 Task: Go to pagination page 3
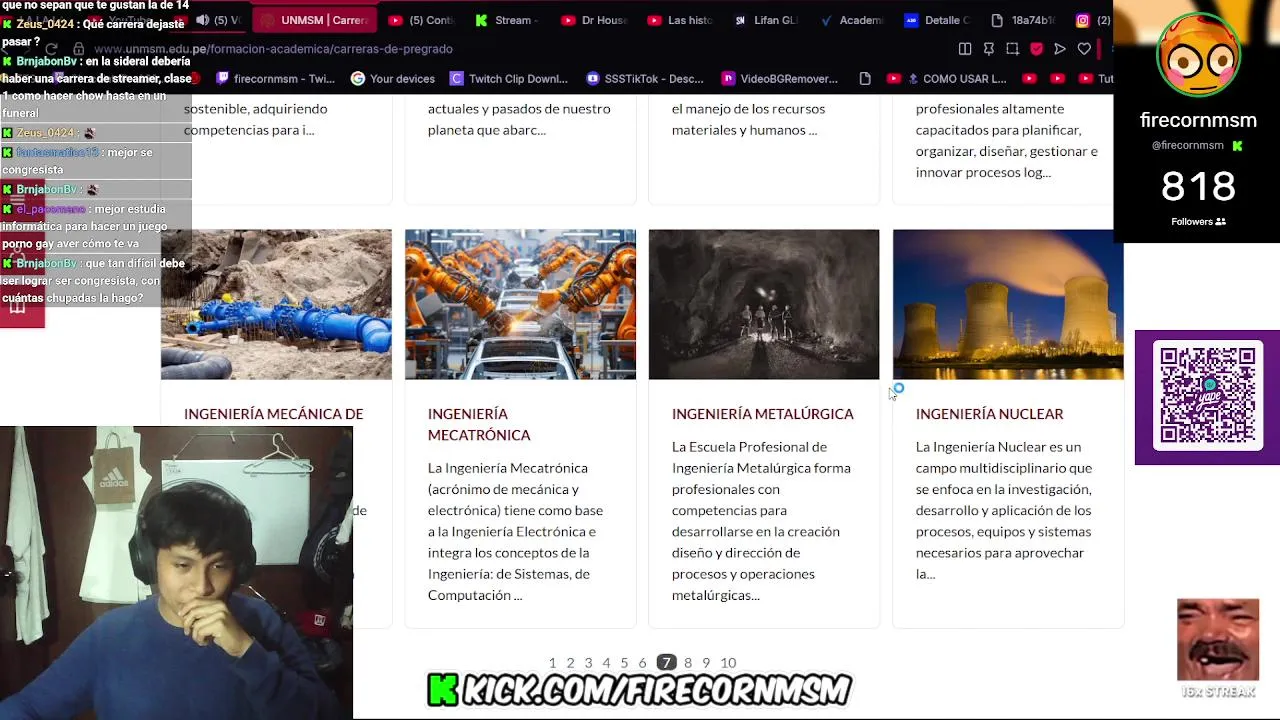coord(588,663)
